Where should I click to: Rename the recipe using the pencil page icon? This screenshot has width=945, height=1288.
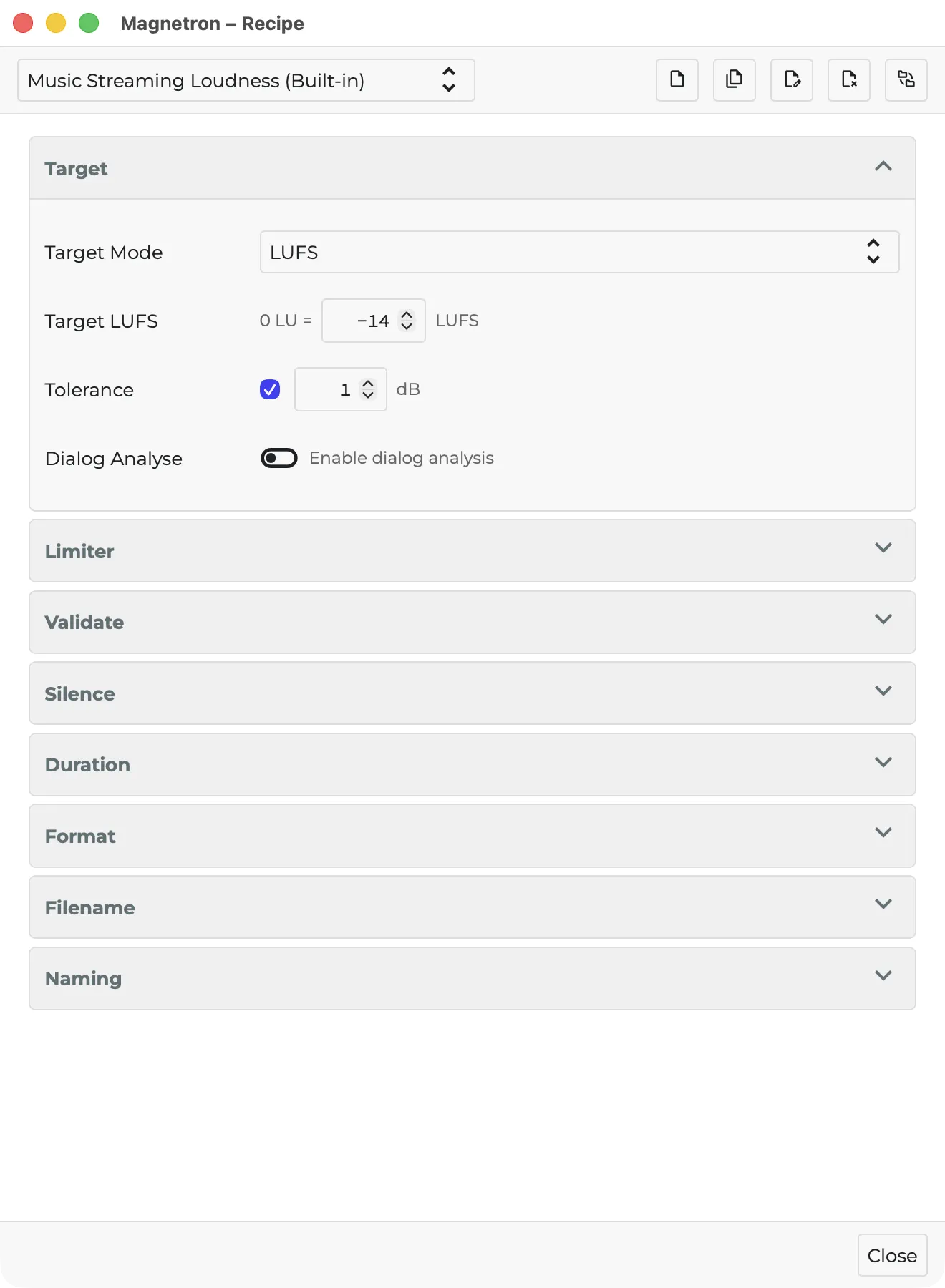pos(791,79)
